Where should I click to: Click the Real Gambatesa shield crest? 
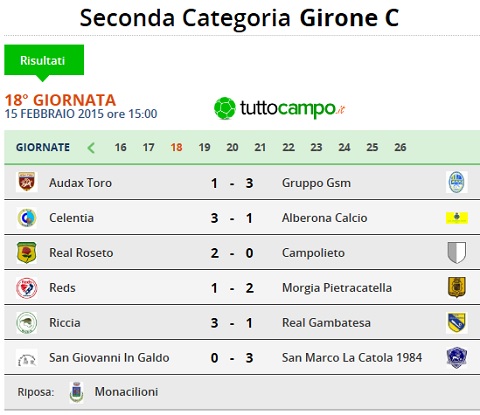(457, 323)
